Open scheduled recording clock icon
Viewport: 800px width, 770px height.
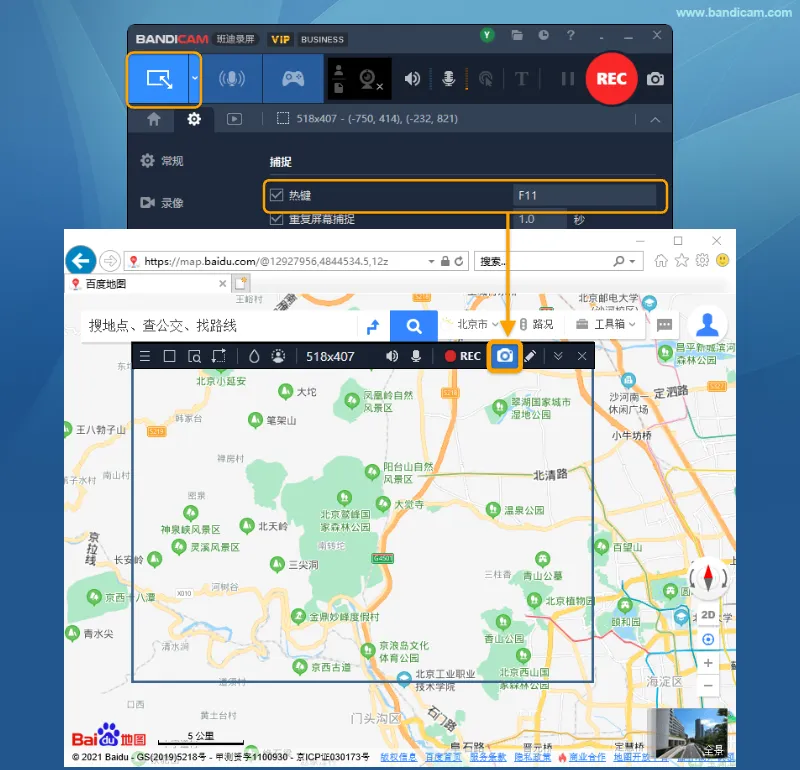tap(543, 35)
